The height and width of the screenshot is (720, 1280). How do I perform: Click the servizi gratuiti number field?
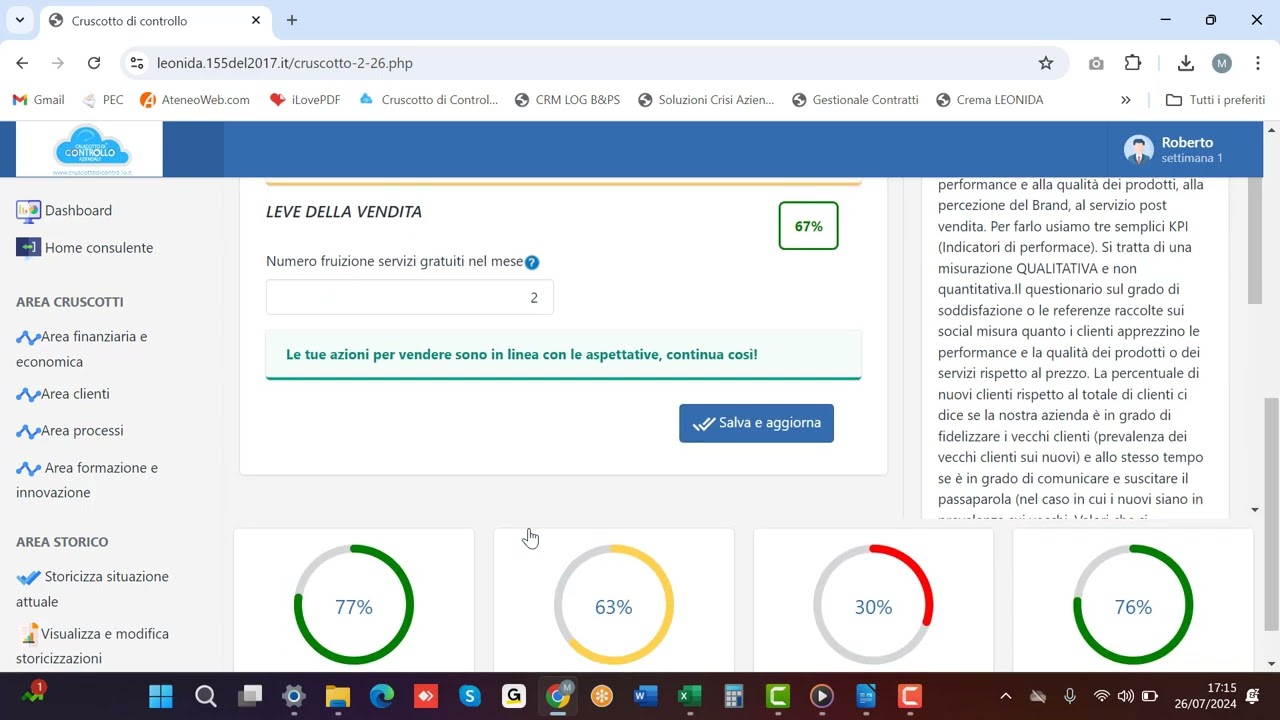[x=409, y=298]
